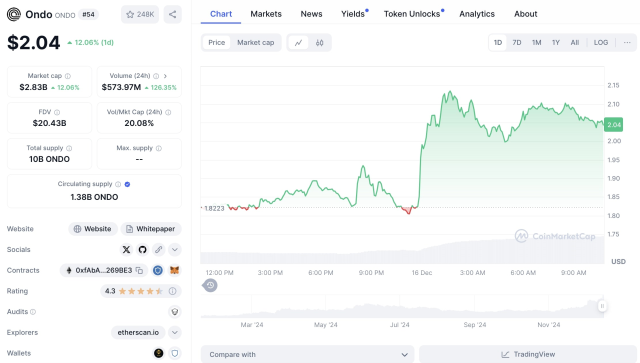Image resolution: width=640 pixels, height=363 pixels.
Task: Open Total supply info icon
Action: (69, 148)
